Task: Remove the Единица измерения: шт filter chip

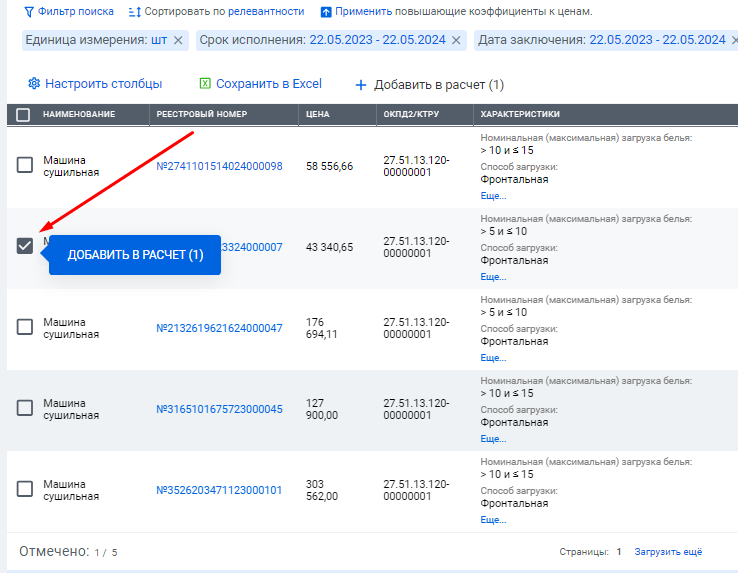Action: 178,40
